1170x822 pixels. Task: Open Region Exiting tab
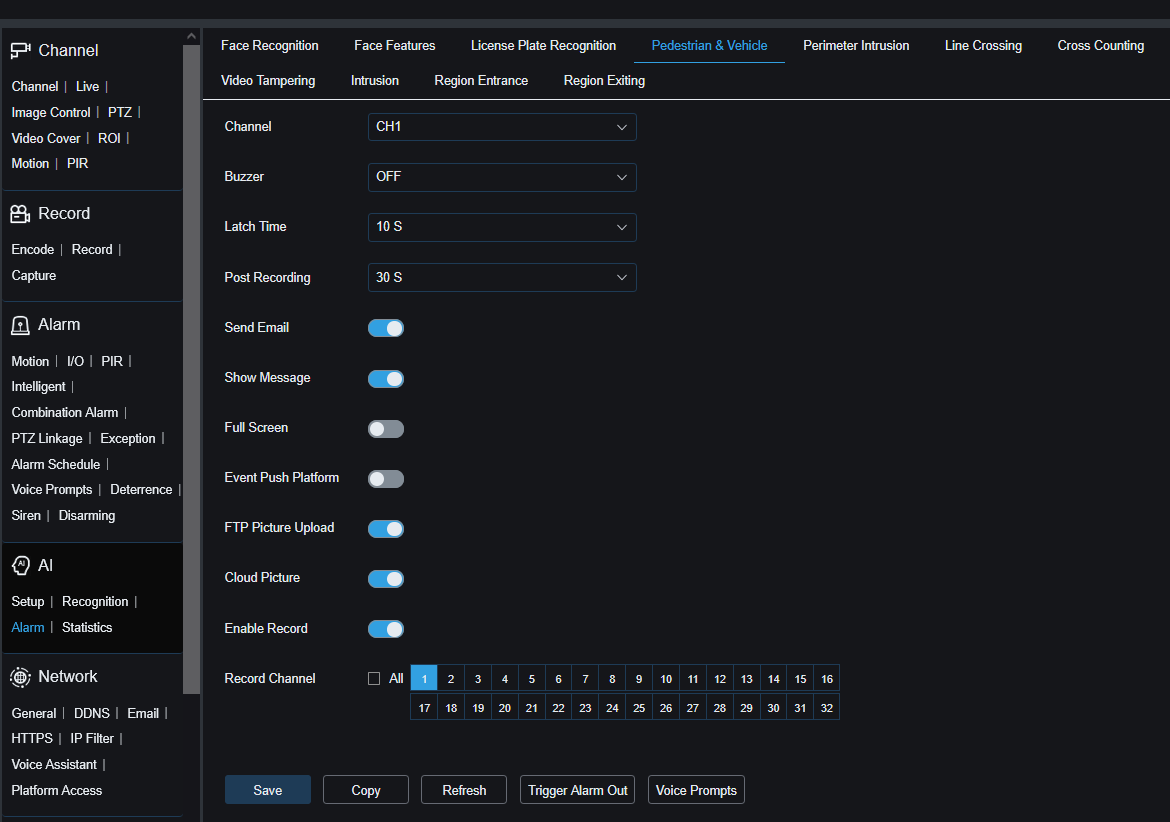[604, 81]
